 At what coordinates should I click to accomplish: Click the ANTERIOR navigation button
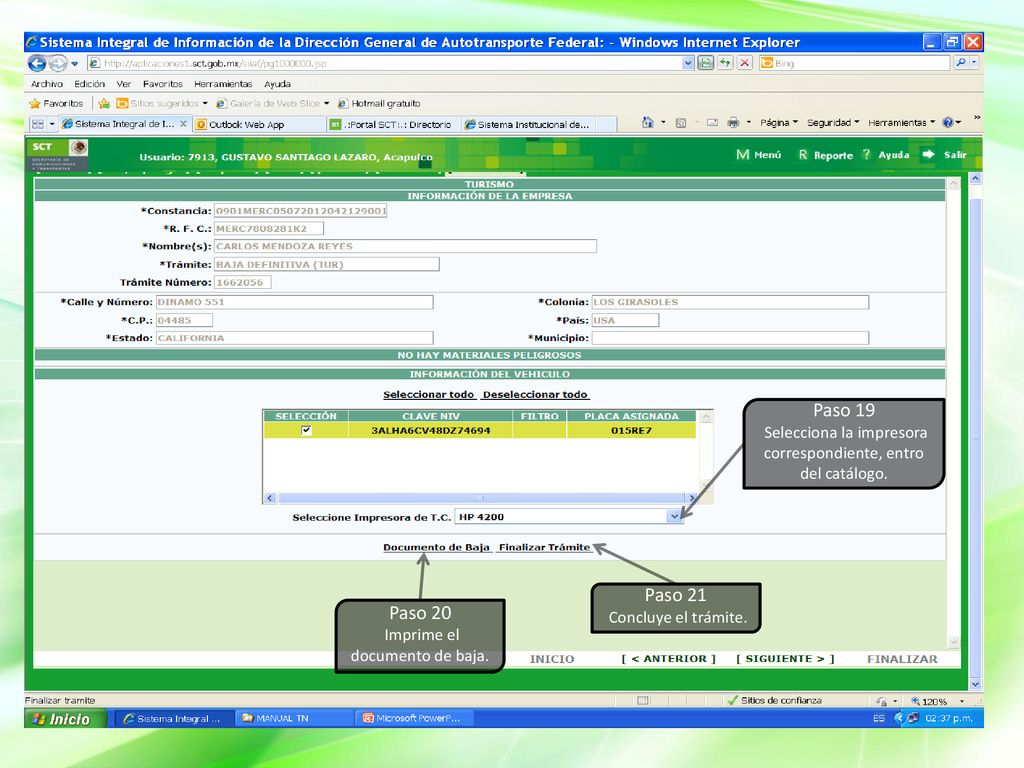[668, 659]
